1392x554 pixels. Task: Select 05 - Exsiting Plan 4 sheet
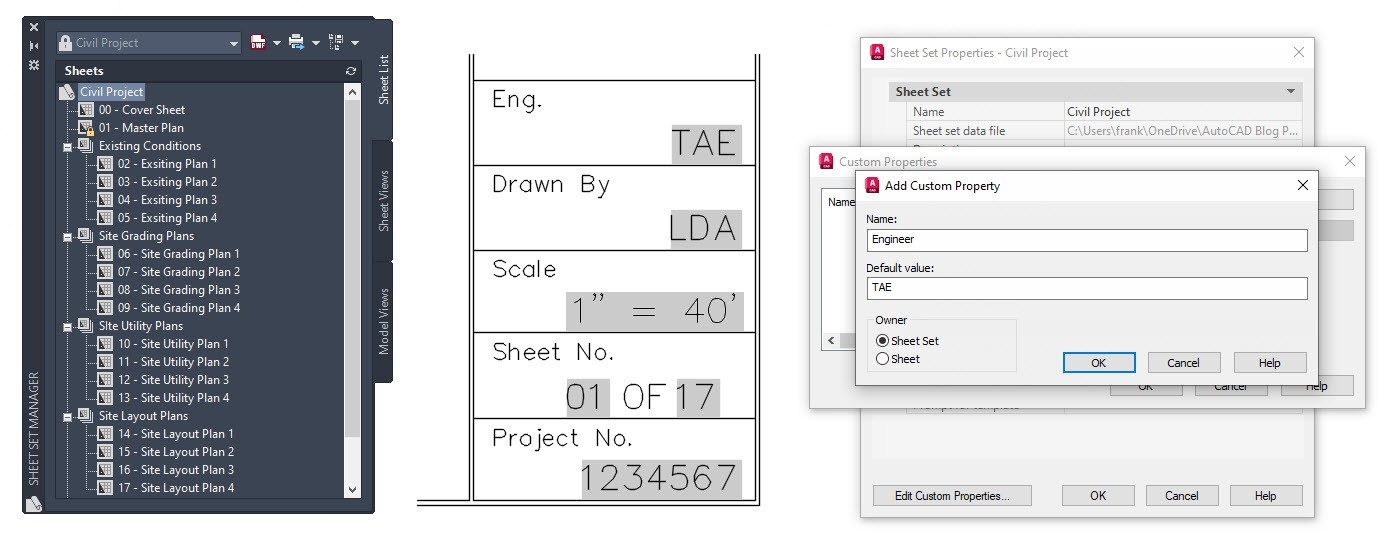pyautogui.click(x=167, y=218)
